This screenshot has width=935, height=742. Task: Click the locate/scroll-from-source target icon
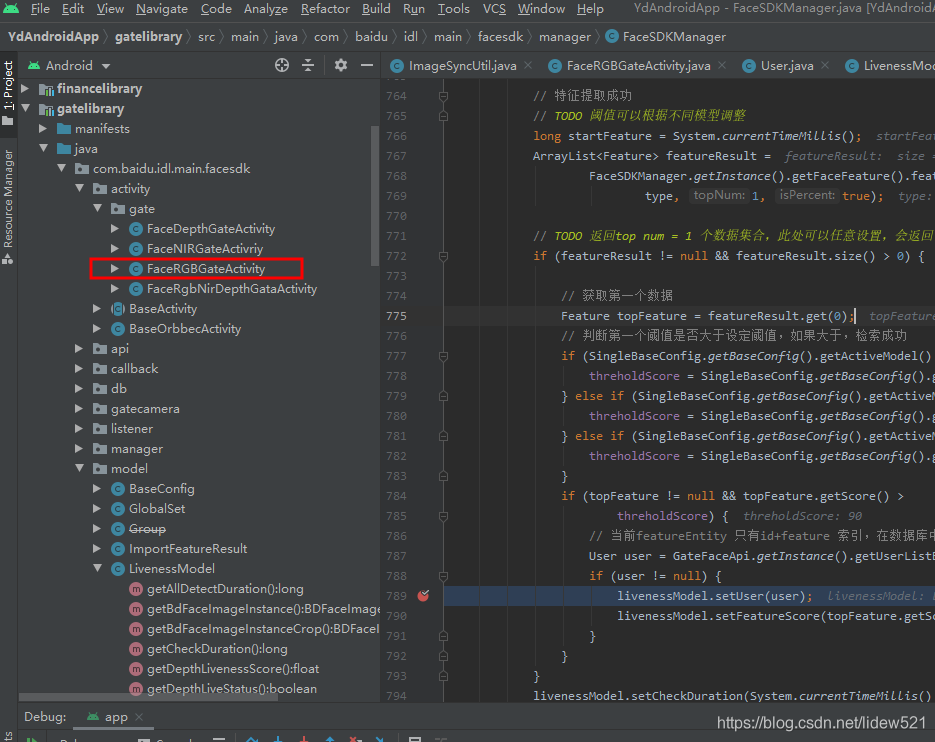click(282, 66)
